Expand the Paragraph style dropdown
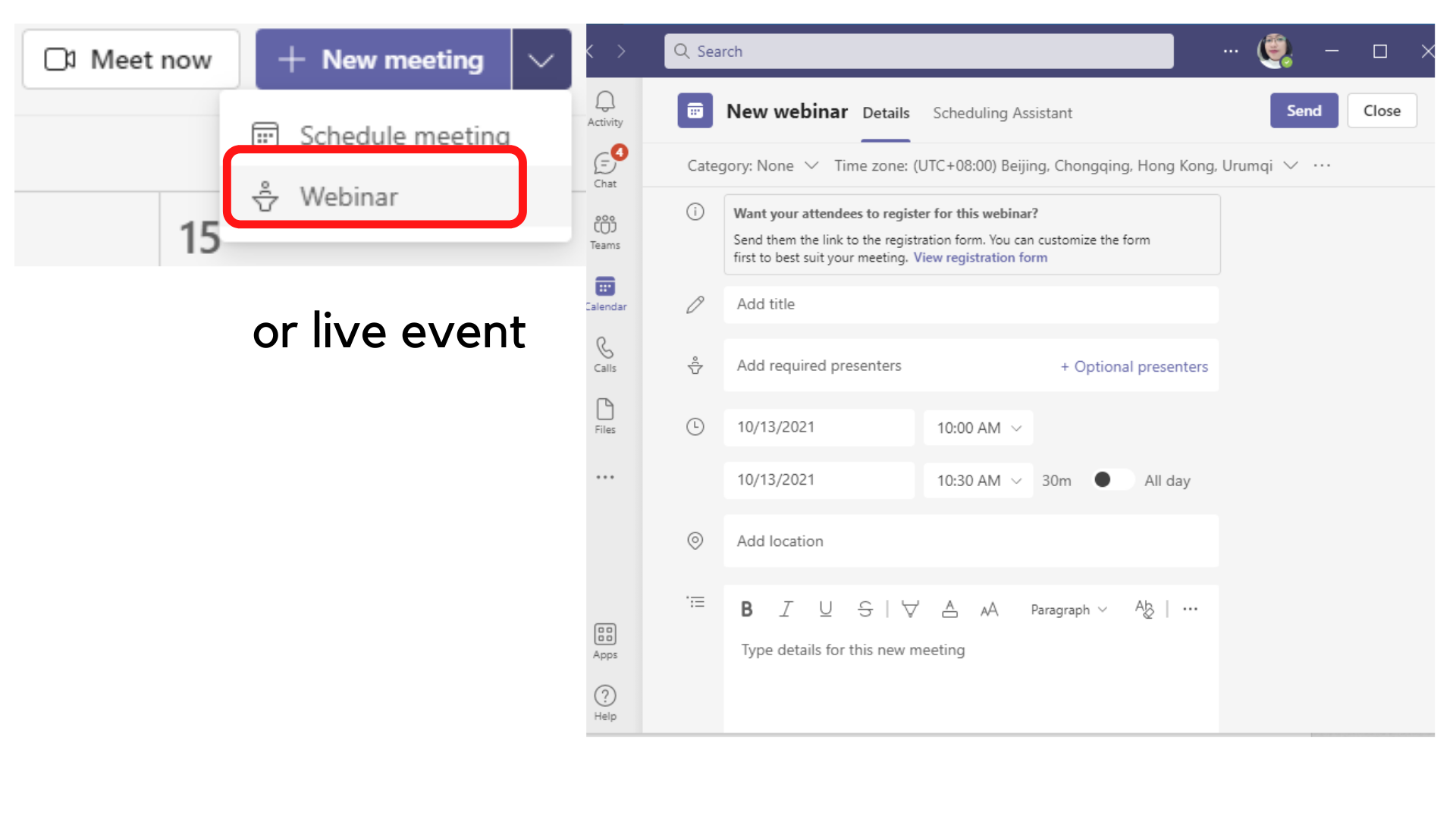The width and height of the screenshot is (1456, 819). point(1068,610)
